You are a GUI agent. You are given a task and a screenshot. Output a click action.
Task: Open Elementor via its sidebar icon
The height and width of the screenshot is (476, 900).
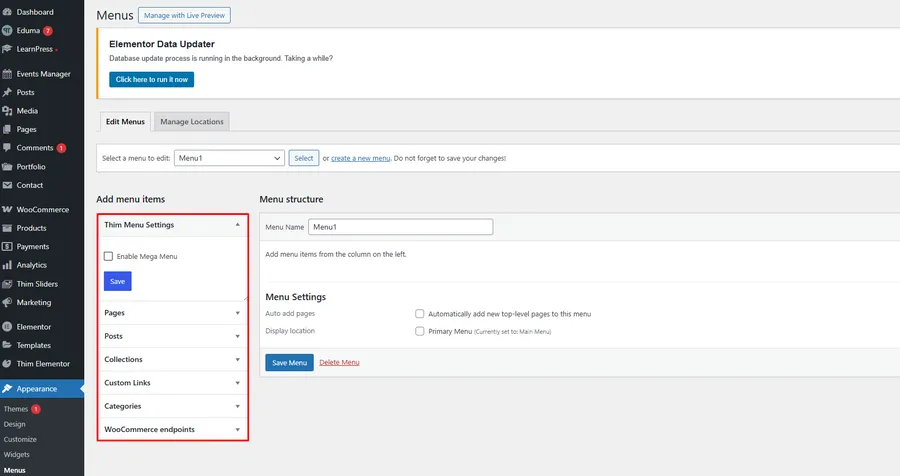tap(8, 327)
